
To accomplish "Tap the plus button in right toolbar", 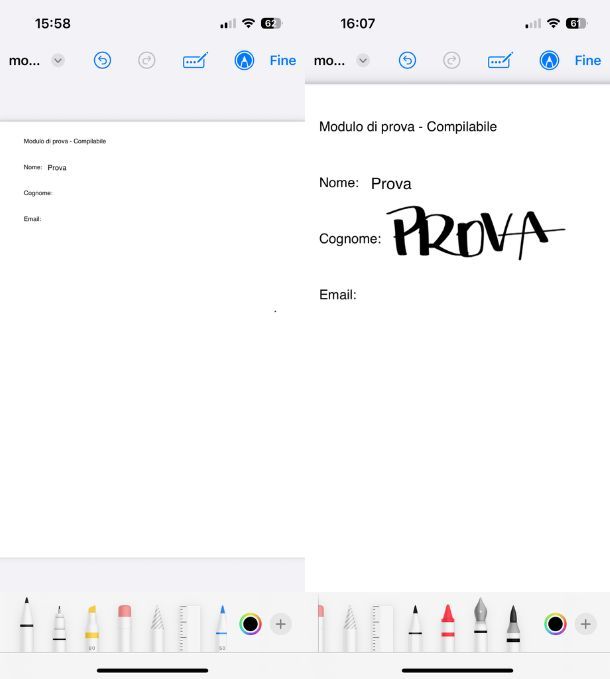I will click(x=585, y=624).
